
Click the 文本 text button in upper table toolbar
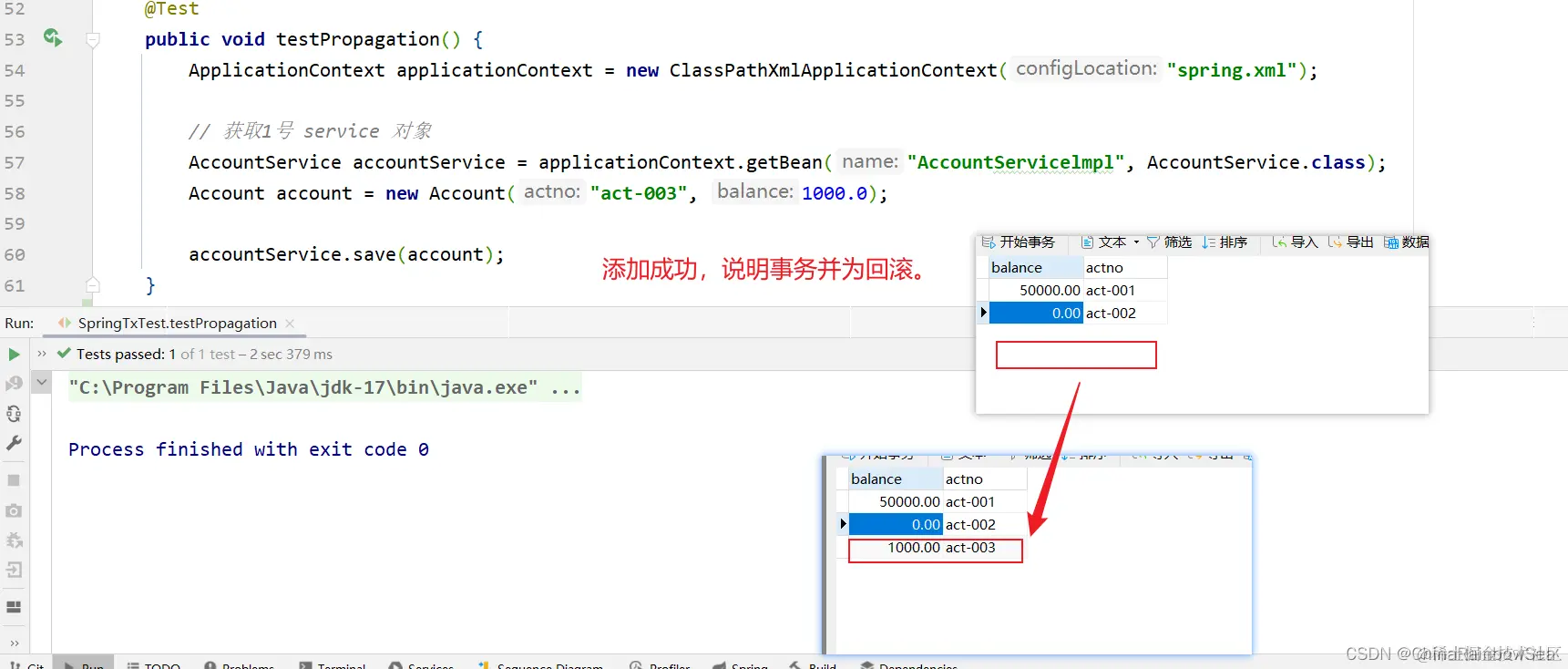[x=1103, y=242]
